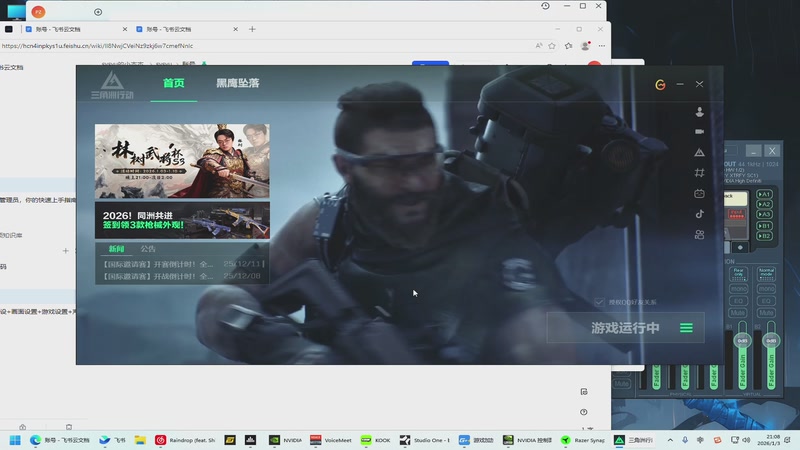Open a new browser tab with plus button
Screen dimensions: 800x450
tap(252, 29)
